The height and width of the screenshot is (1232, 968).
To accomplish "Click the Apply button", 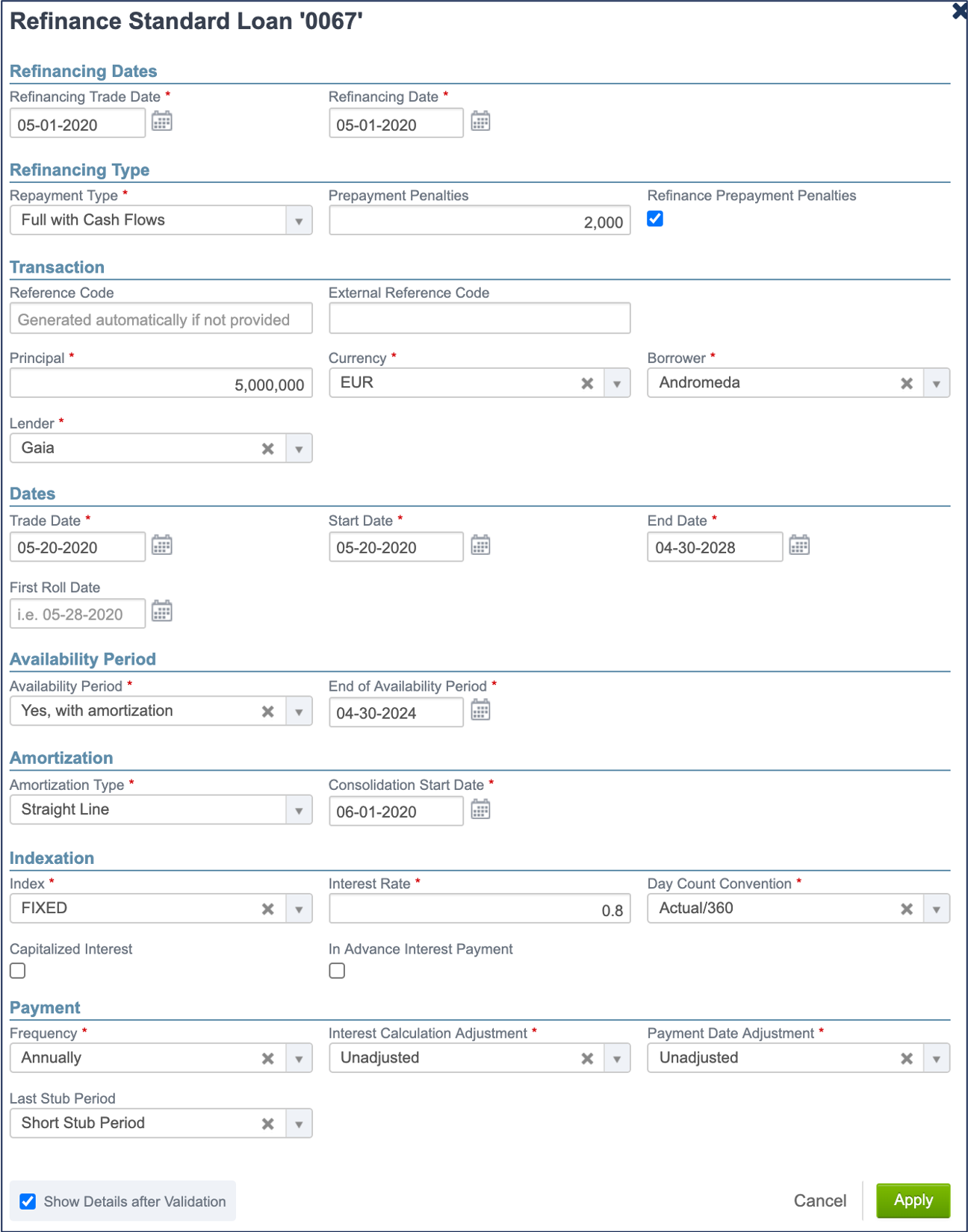I will (913, 1201).
